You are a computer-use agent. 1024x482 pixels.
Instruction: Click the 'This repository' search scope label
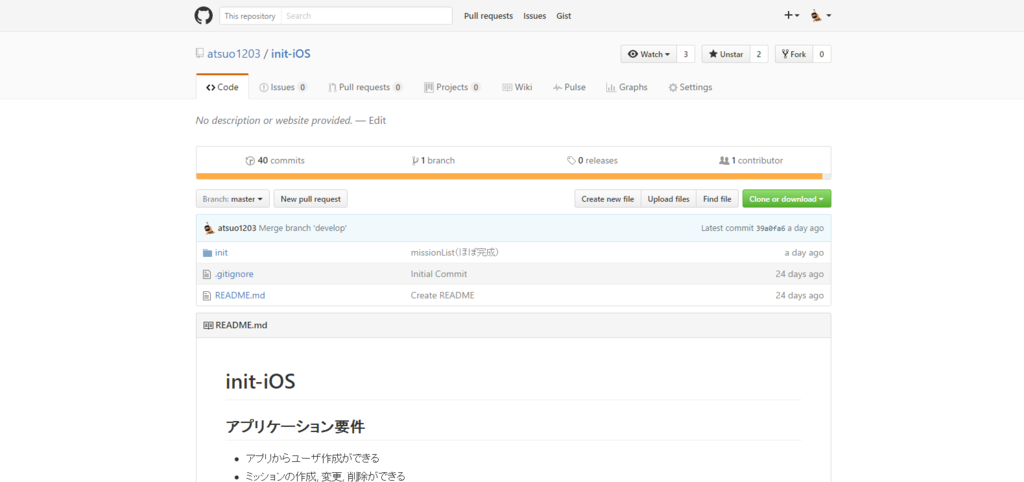[250, 16]
